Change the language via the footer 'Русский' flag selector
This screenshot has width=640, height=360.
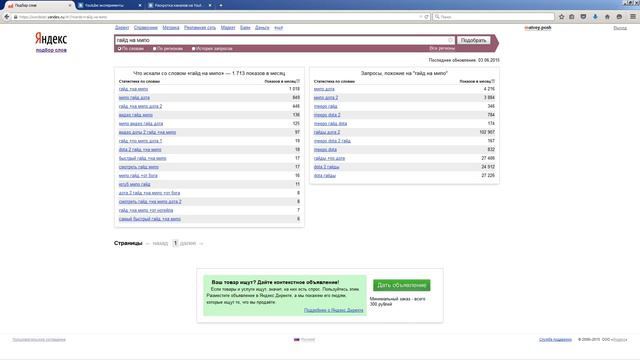pos(304,340)
